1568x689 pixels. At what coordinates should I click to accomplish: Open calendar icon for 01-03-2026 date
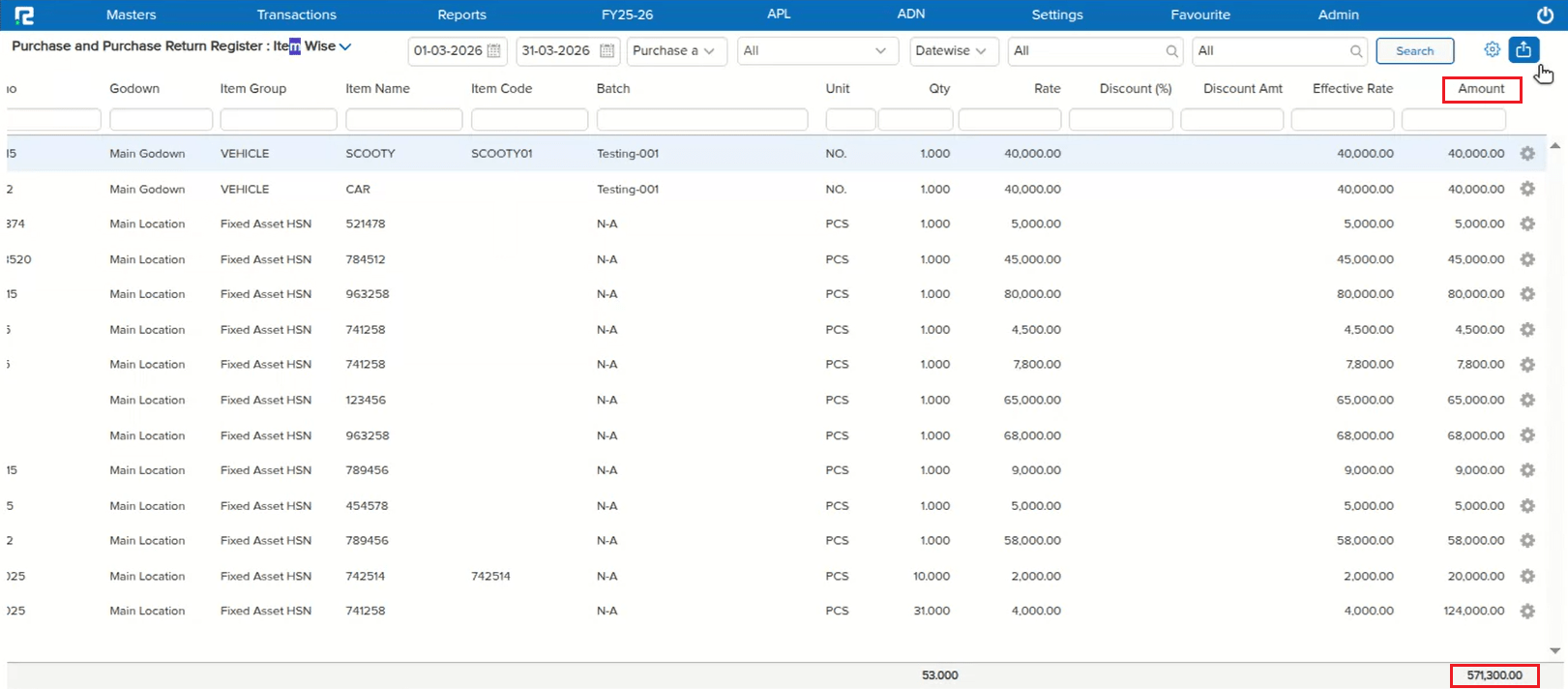click(x=493, y=50)
